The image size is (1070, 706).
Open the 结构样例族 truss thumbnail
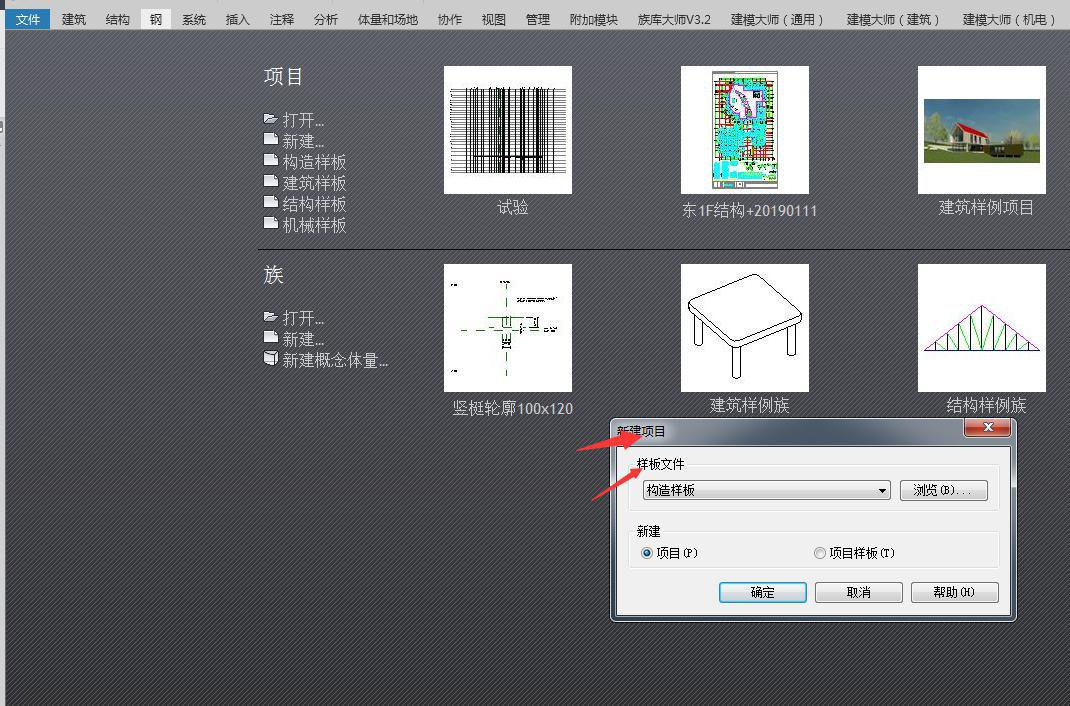point(981,327)
